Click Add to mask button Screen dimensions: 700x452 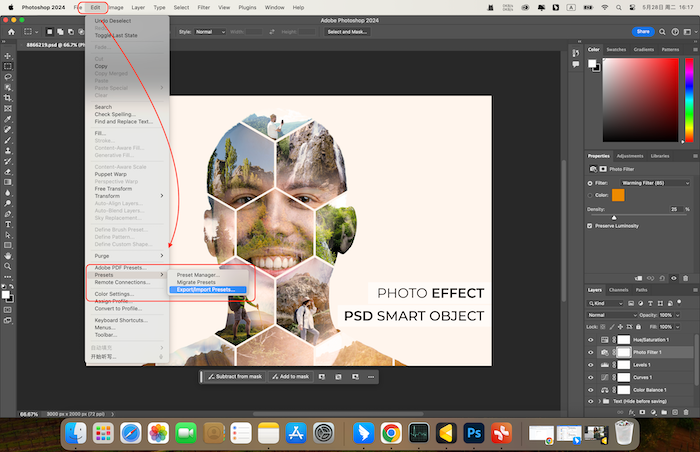(291, 377)
